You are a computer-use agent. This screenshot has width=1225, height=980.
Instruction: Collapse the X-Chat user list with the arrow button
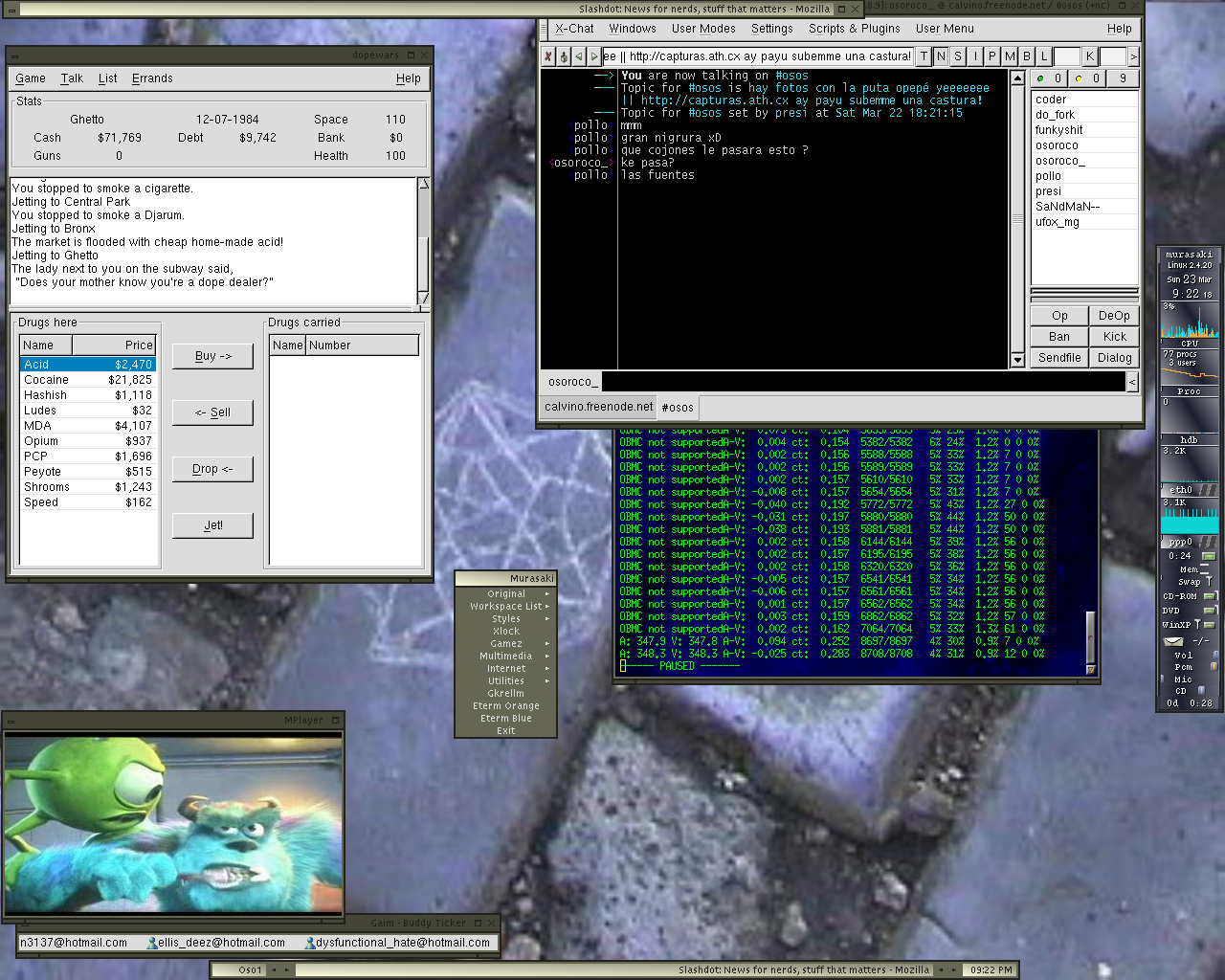1132,382
